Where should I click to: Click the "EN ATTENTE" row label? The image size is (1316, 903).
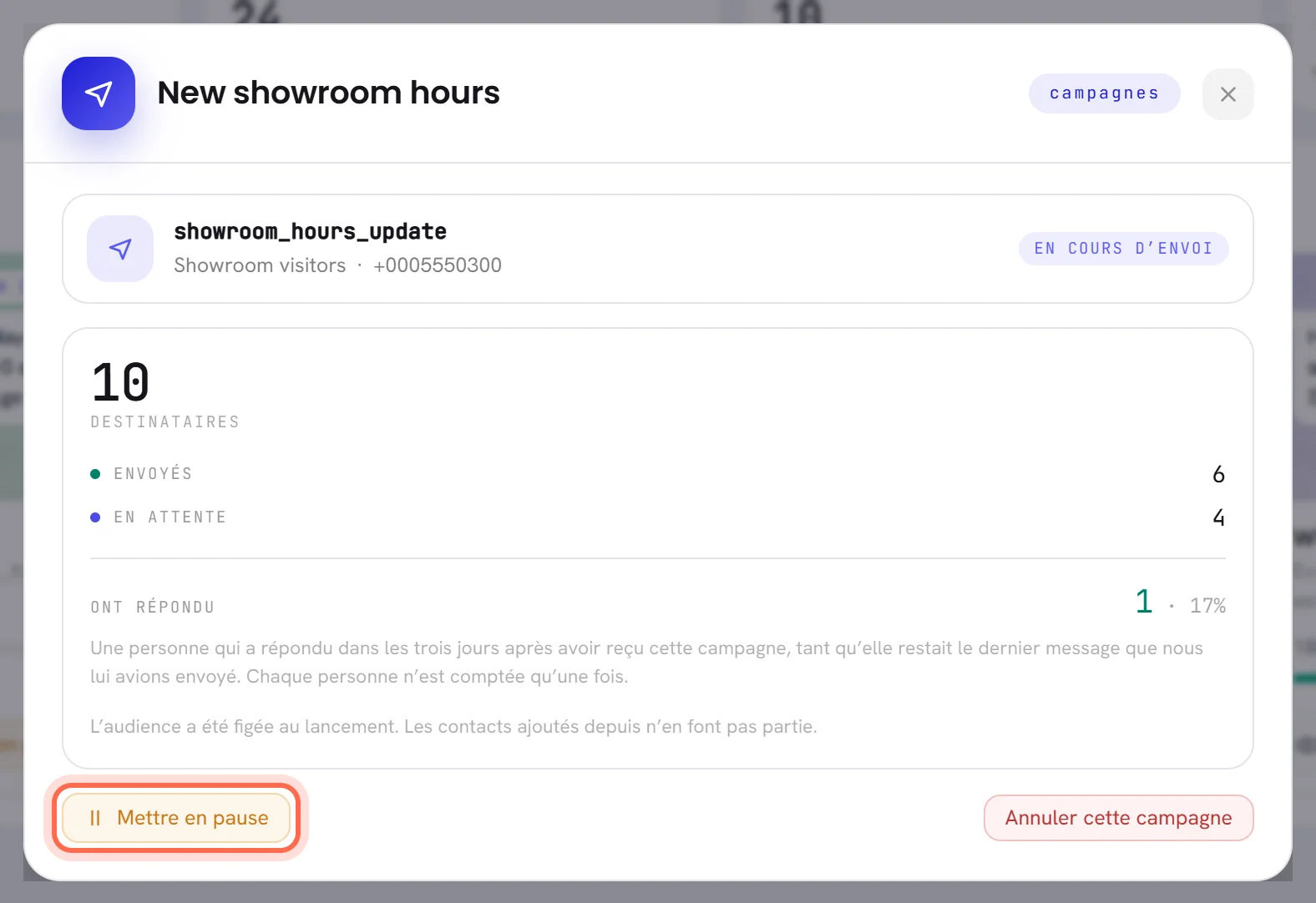click(x=170, y=517)
